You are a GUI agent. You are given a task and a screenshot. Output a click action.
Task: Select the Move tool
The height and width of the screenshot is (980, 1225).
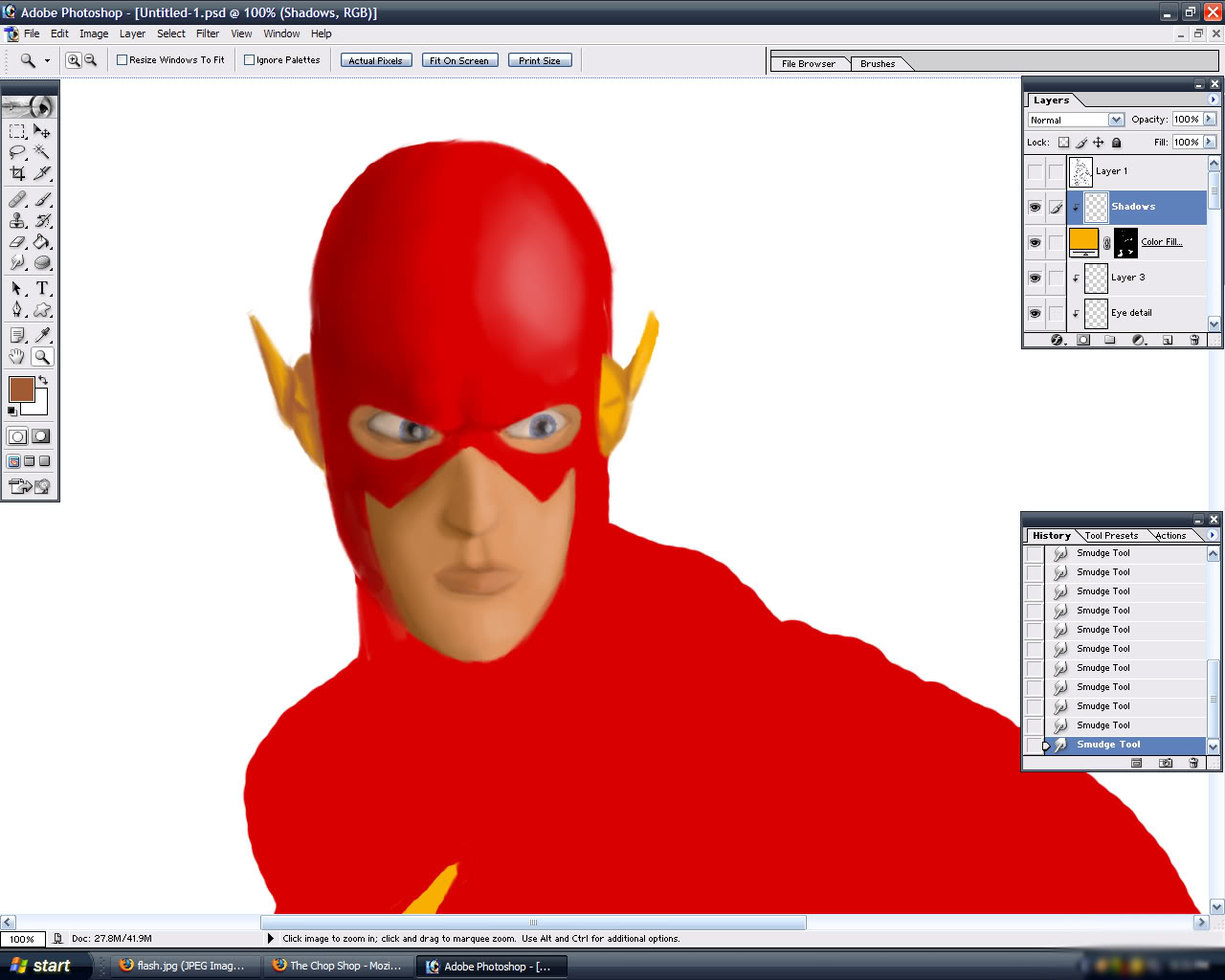click(x=42, y=131)
